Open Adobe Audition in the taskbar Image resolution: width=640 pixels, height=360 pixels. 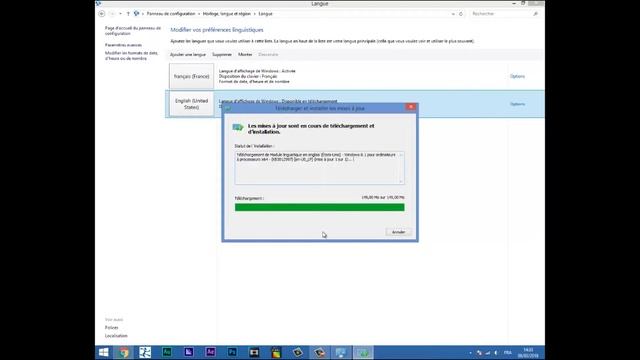[167, 352]
